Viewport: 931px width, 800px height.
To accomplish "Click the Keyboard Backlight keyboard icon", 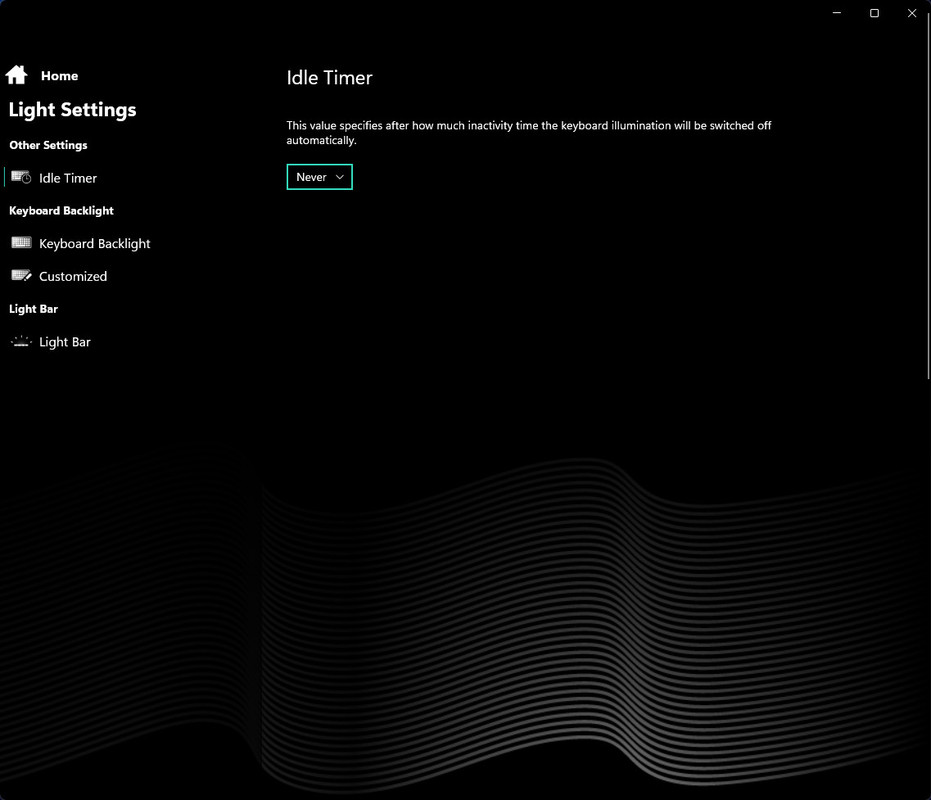I will pyautogui.click(x=21, y=242).
